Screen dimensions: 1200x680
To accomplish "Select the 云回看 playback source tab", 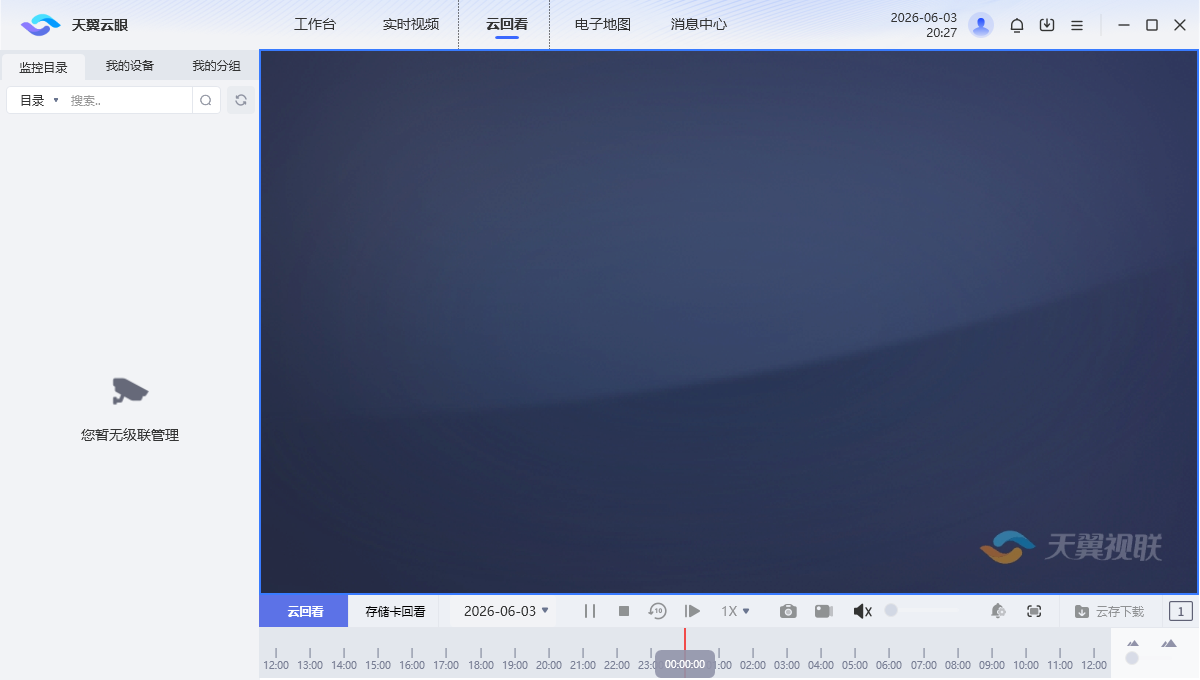I will coord(304,611).
